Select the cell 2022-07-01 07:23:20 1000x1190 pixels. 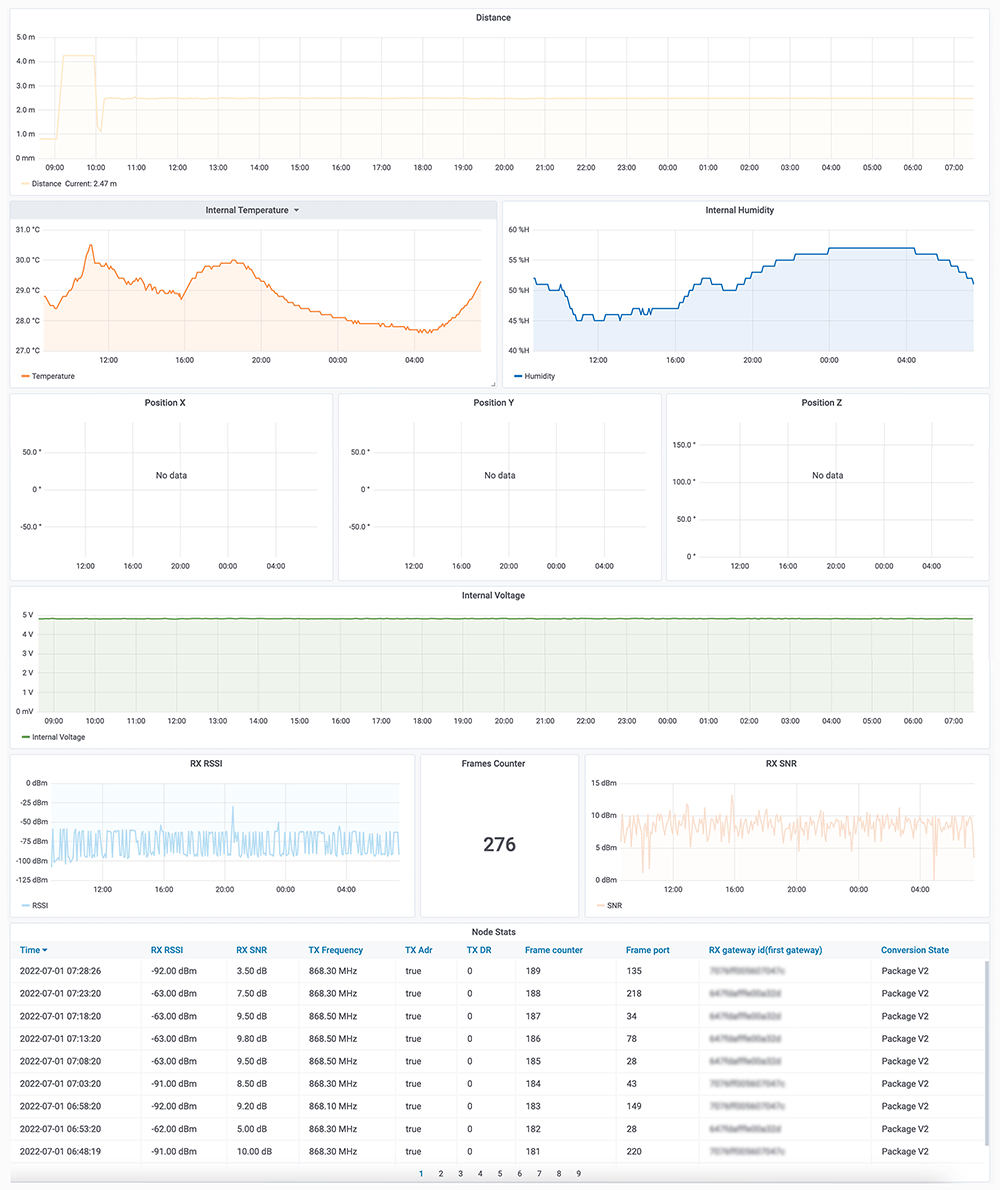[x=60, y=993]
